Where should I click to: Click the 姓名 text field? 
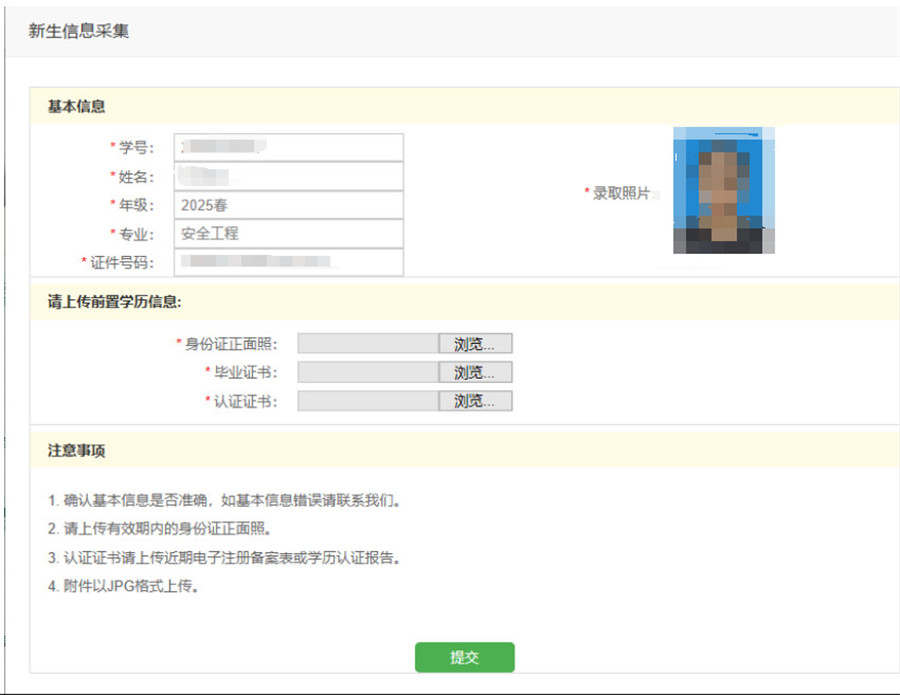288,177
